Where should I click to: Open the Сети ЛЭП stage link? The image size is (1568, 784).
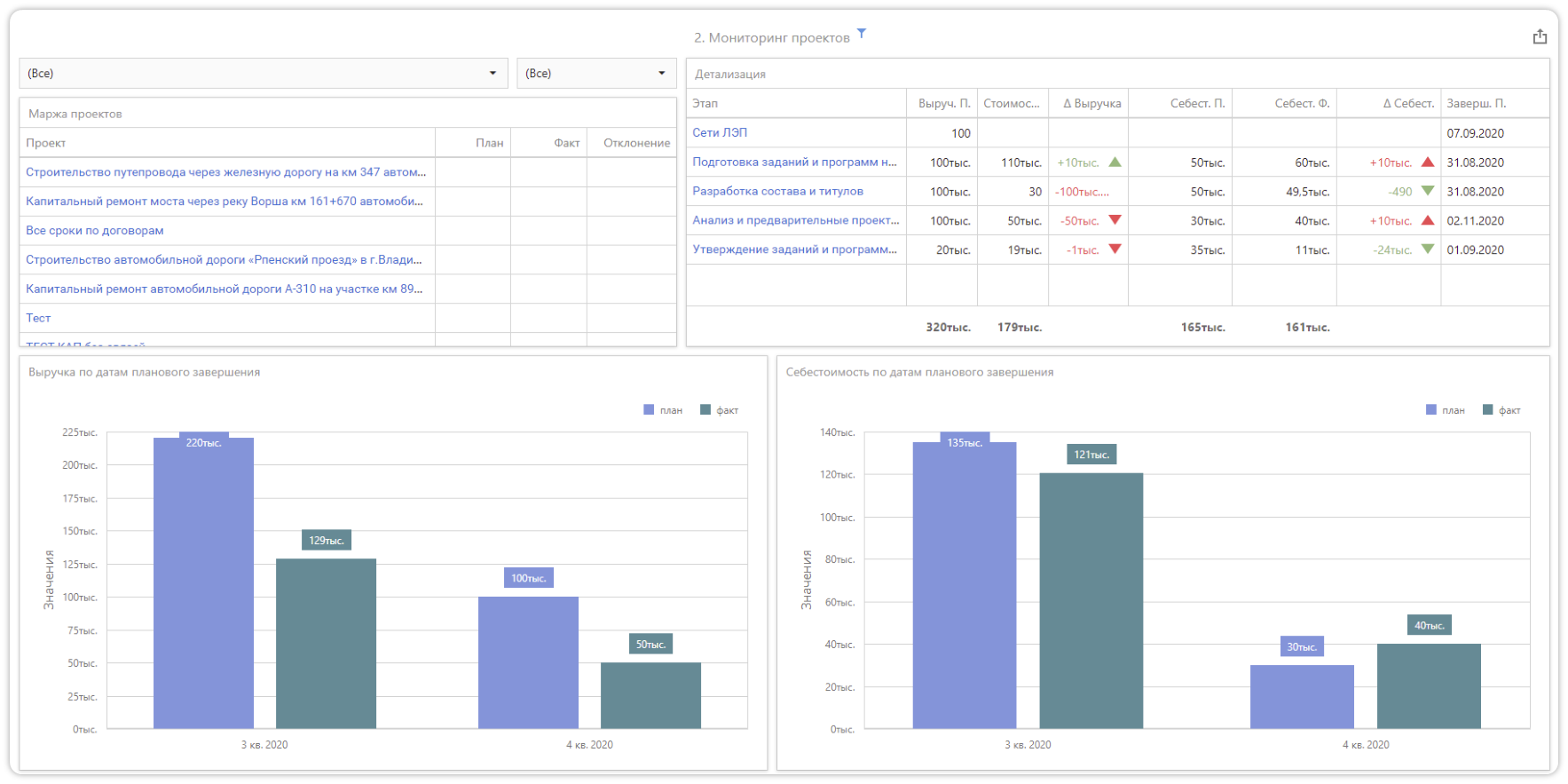click(x=720, y=133)
